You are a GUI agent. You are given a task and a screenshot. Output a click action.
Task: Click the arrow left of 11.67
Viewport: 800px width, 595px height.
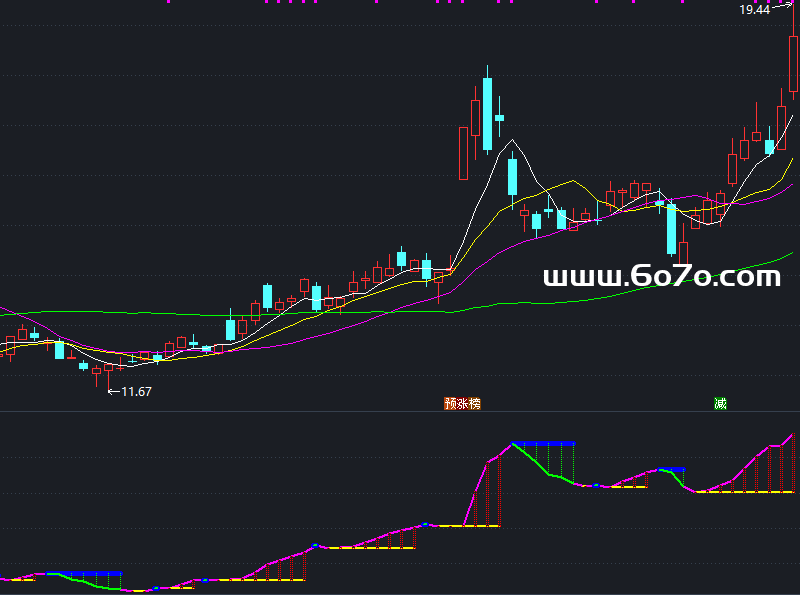(113, 392)
